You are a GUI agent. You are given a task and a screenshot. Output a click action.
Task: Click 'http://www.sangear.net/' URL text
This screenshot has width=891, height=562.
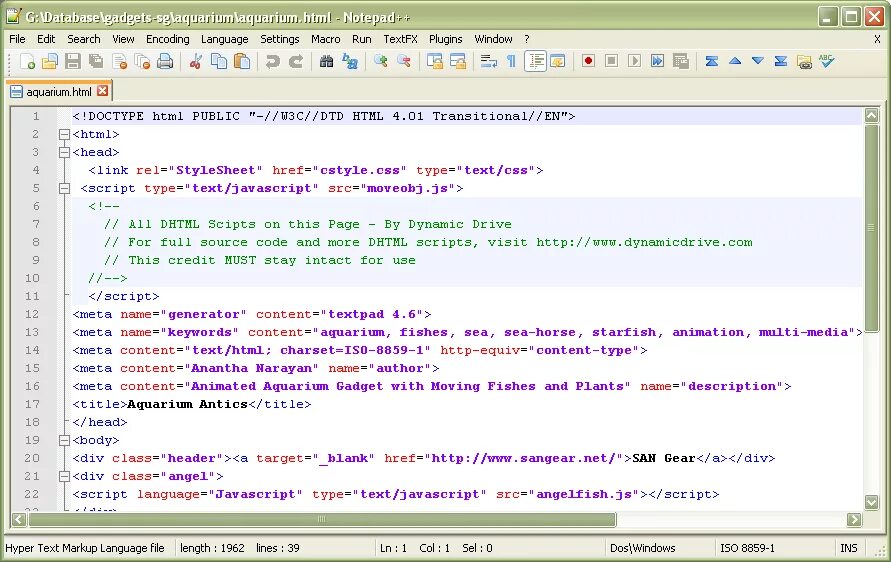523,458
